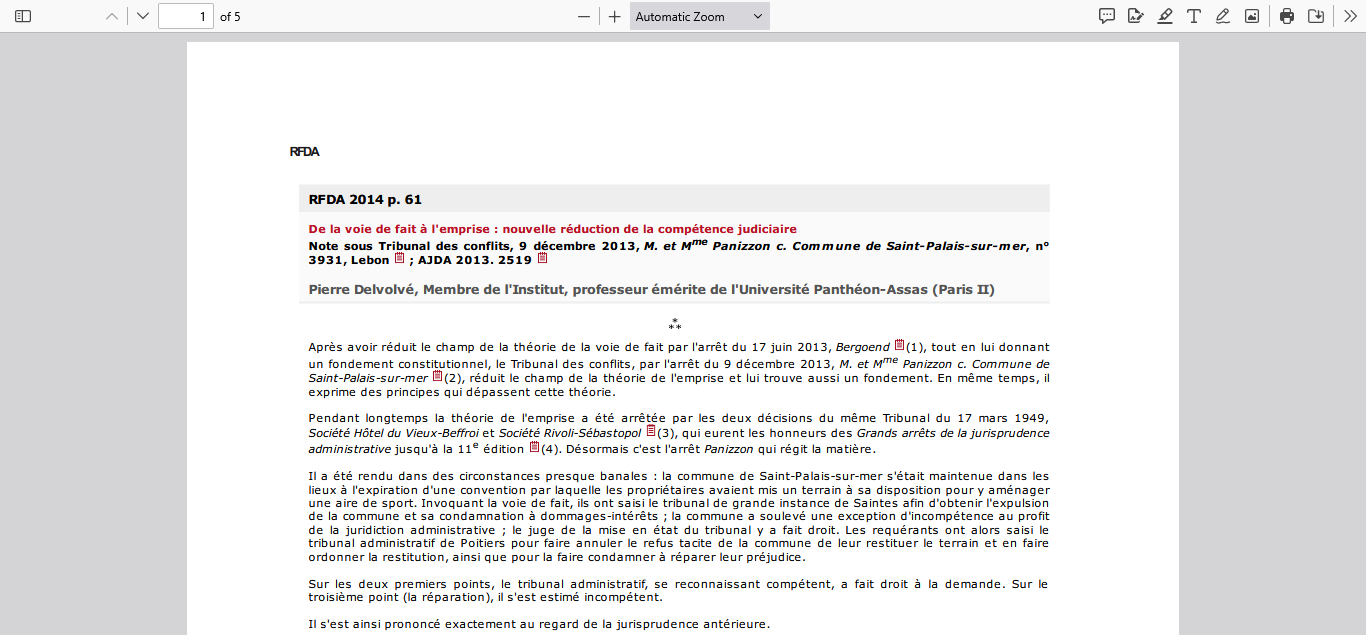Print the PDF document

(1287, 16)
